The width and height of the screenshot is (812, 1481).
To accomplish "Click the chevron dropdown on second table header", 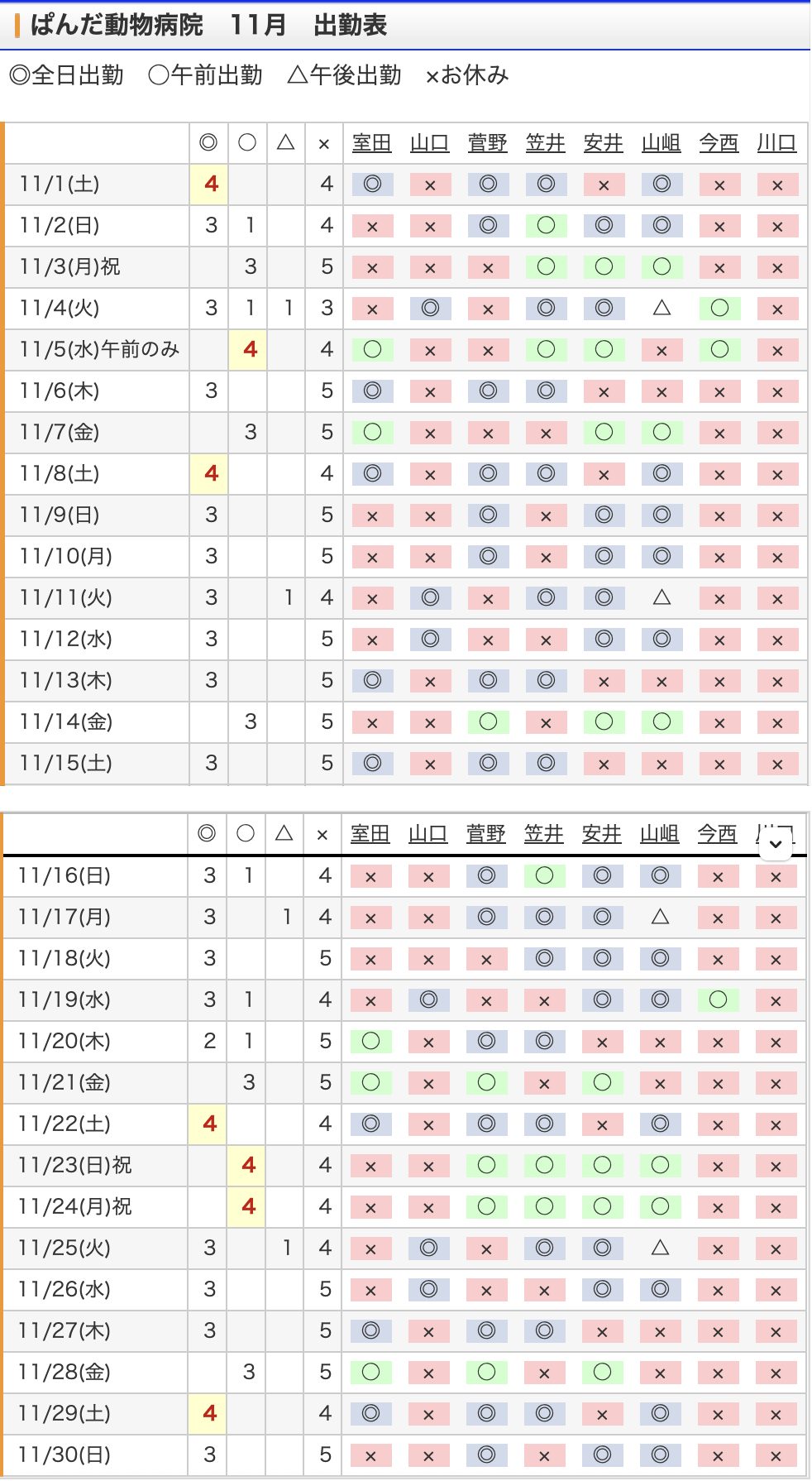I will [776, 845].
